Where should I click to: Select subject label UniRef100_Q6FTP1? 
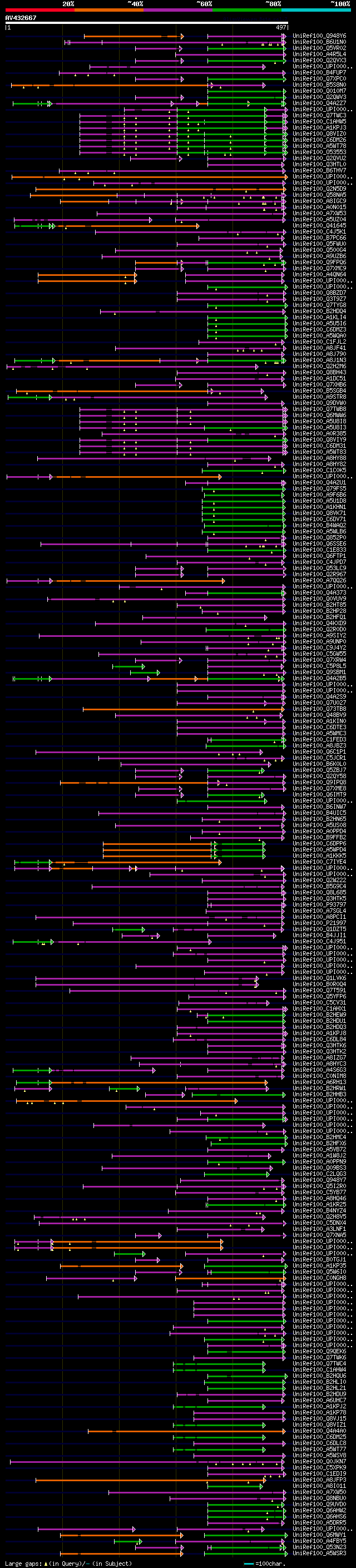click(x=319, y=556)
